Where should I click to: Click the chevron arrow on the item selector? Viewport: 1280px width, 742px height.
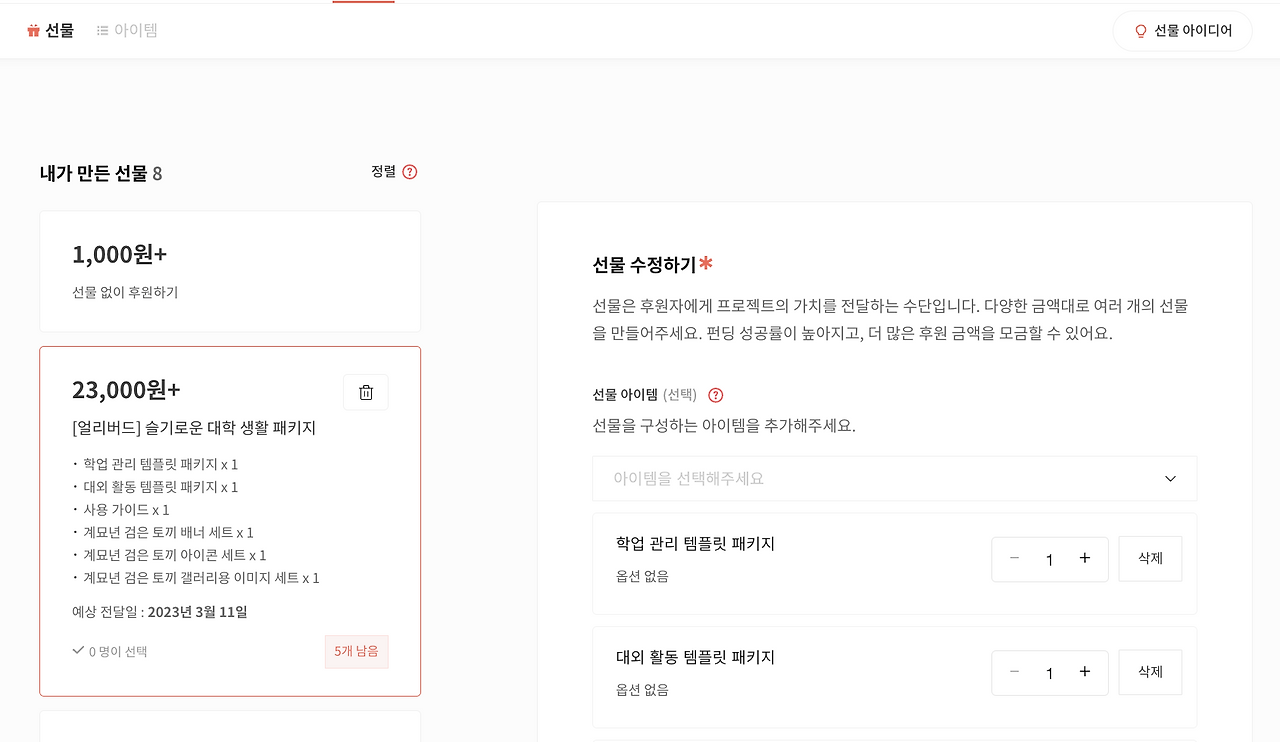click(x=1169, y=478)
